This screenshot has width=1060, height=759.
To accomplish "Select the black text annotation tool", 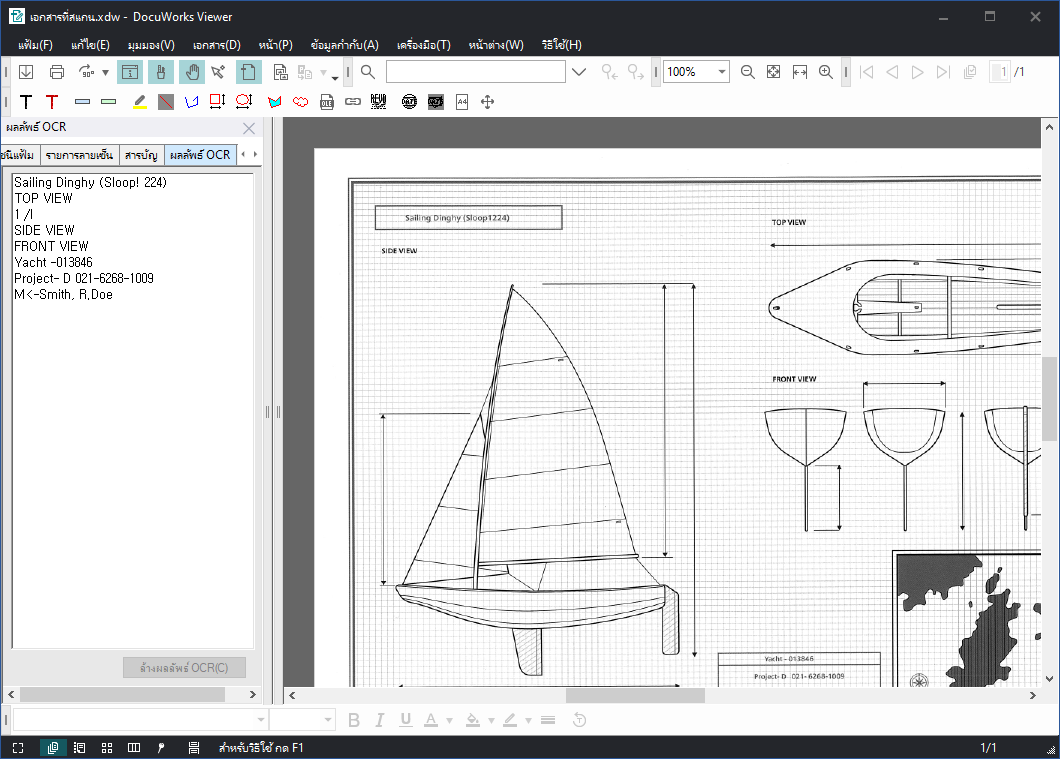I will 26,102.
